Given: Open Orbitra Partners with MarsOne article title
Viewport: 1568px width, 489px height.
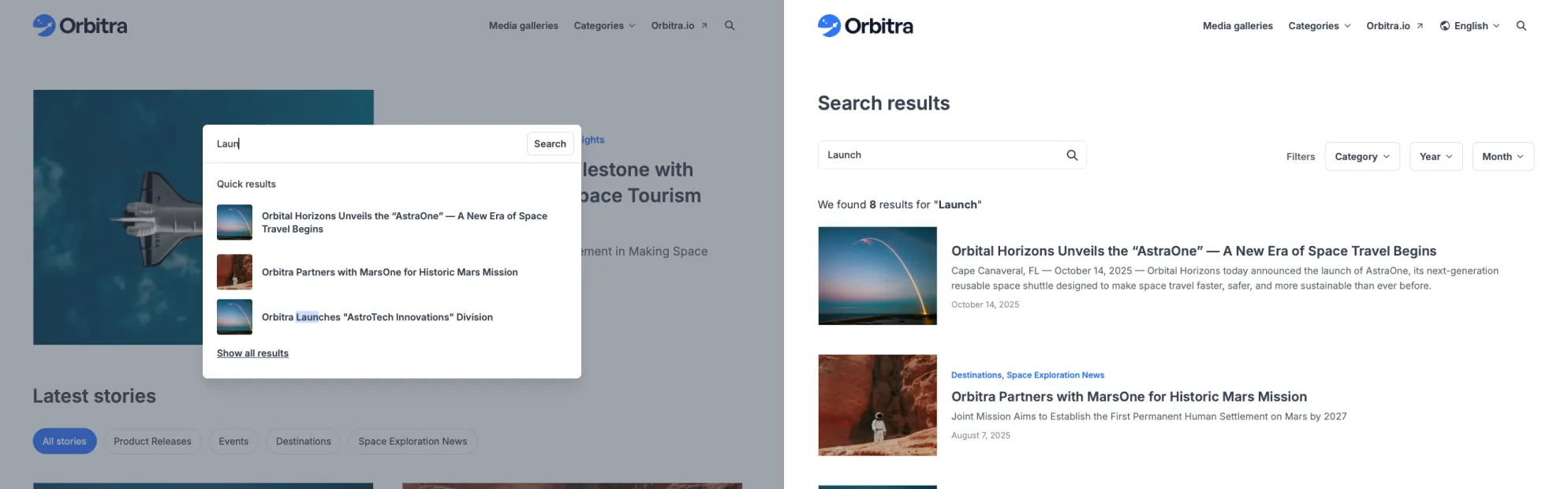Looking at the screenshot, I should (1129, 397).
